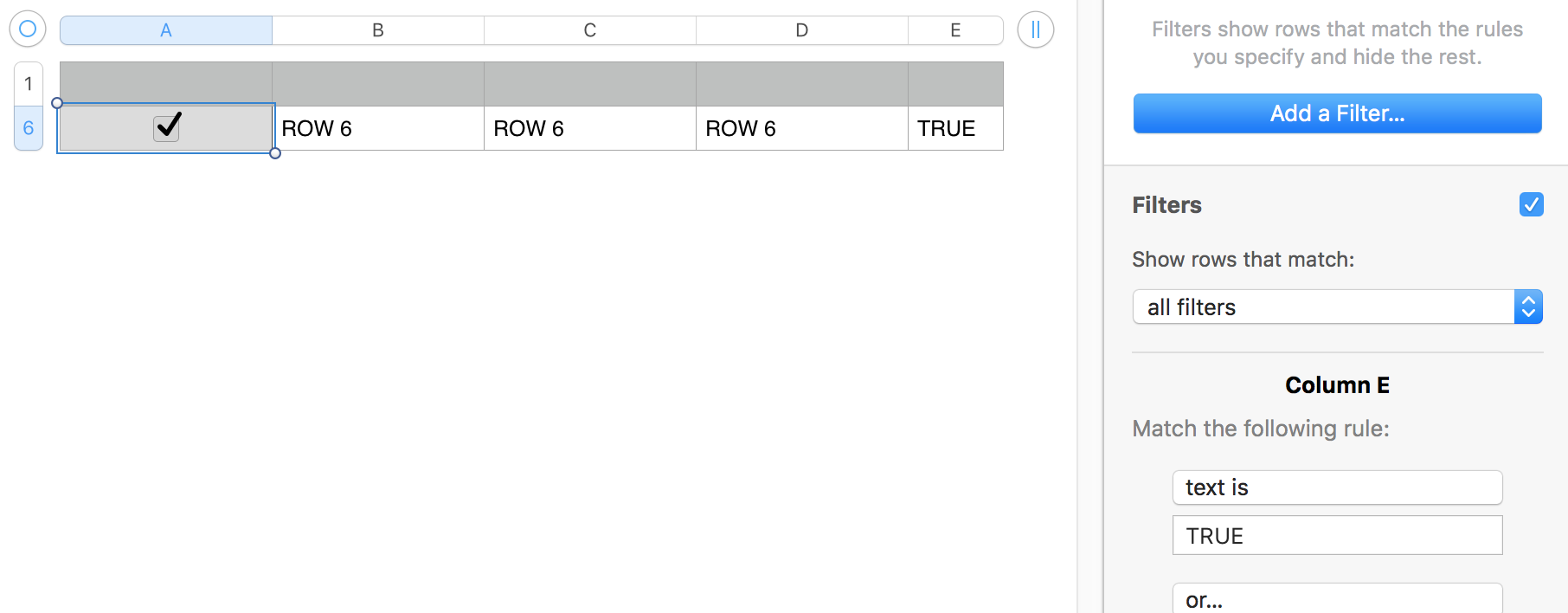This screenshot has height=613, width=1568.
Task: Open the 'or…' rule dropdown
Action: point(1337,598)
